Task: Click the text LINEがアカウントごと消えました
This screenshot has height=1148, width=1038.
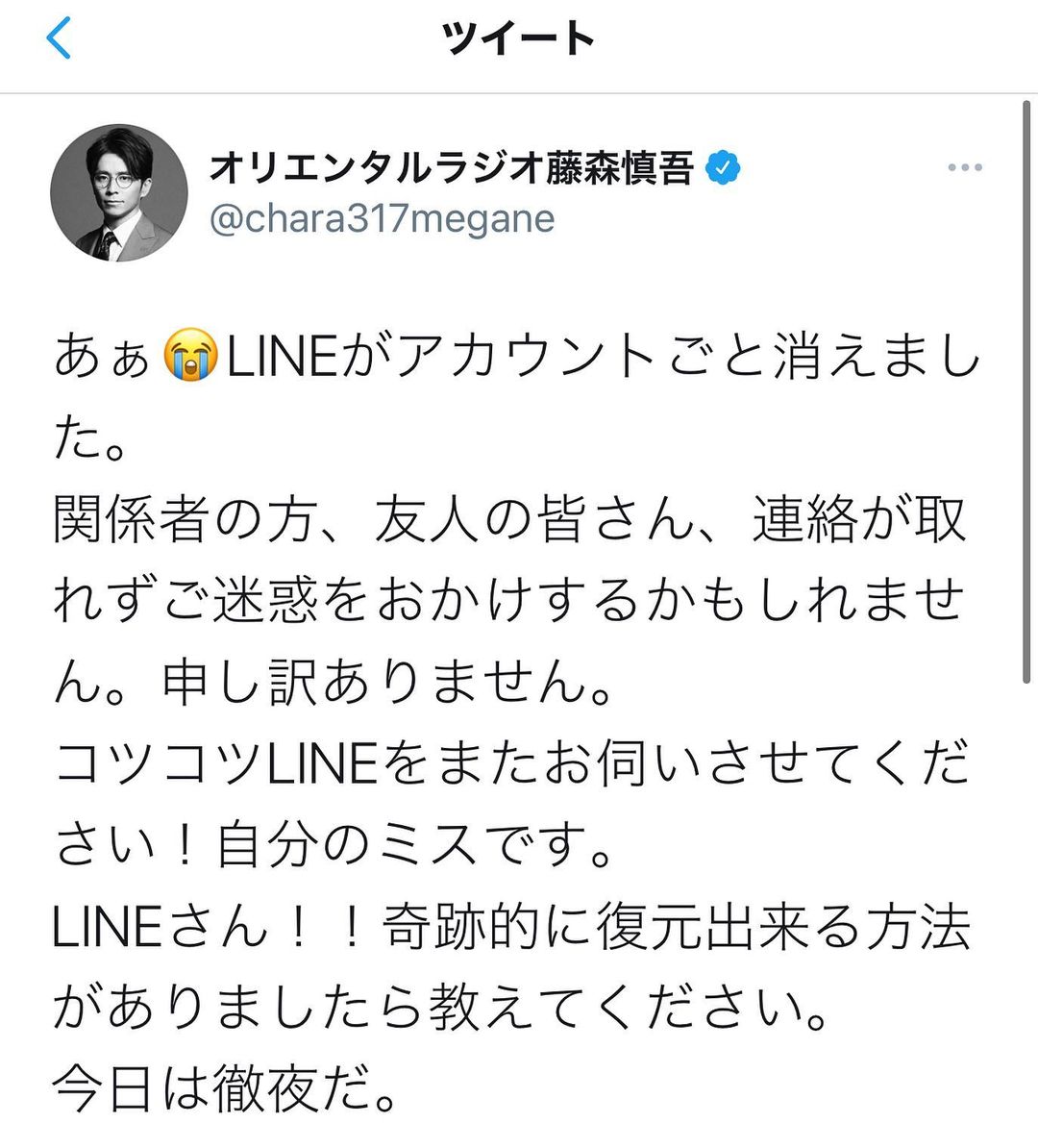Action: [601, 358]
